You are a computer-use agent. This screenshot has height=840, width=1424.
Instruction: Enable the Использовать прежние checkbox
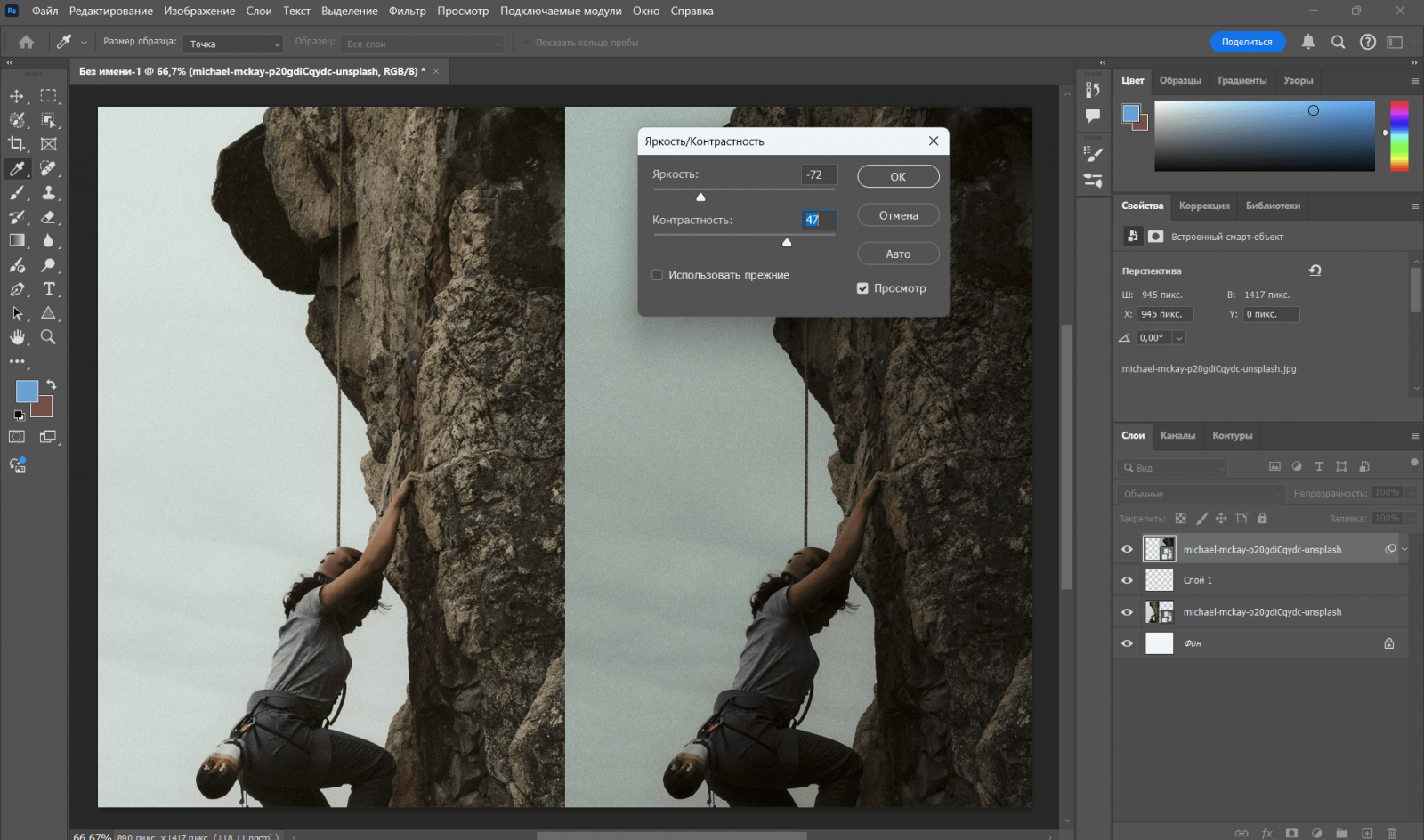click(x=658, y=275)
